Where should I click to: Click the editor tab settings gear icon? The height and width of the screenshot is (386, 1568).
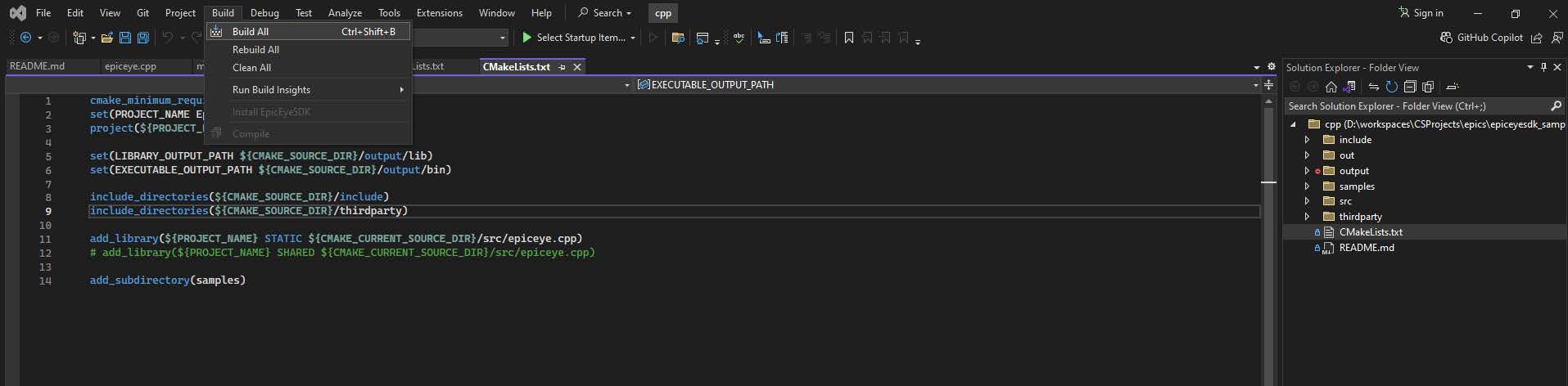point(1271,67)
